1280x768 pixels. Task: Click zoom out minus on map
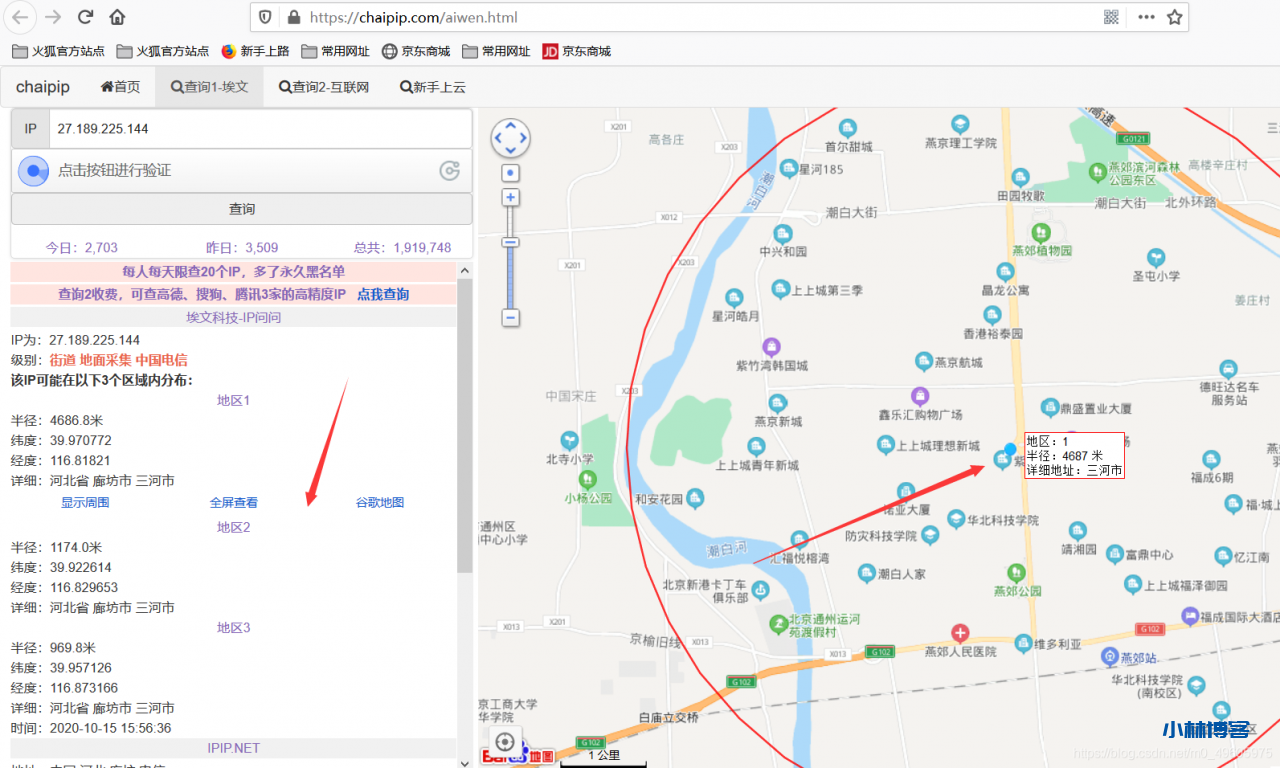coord(510,318)
